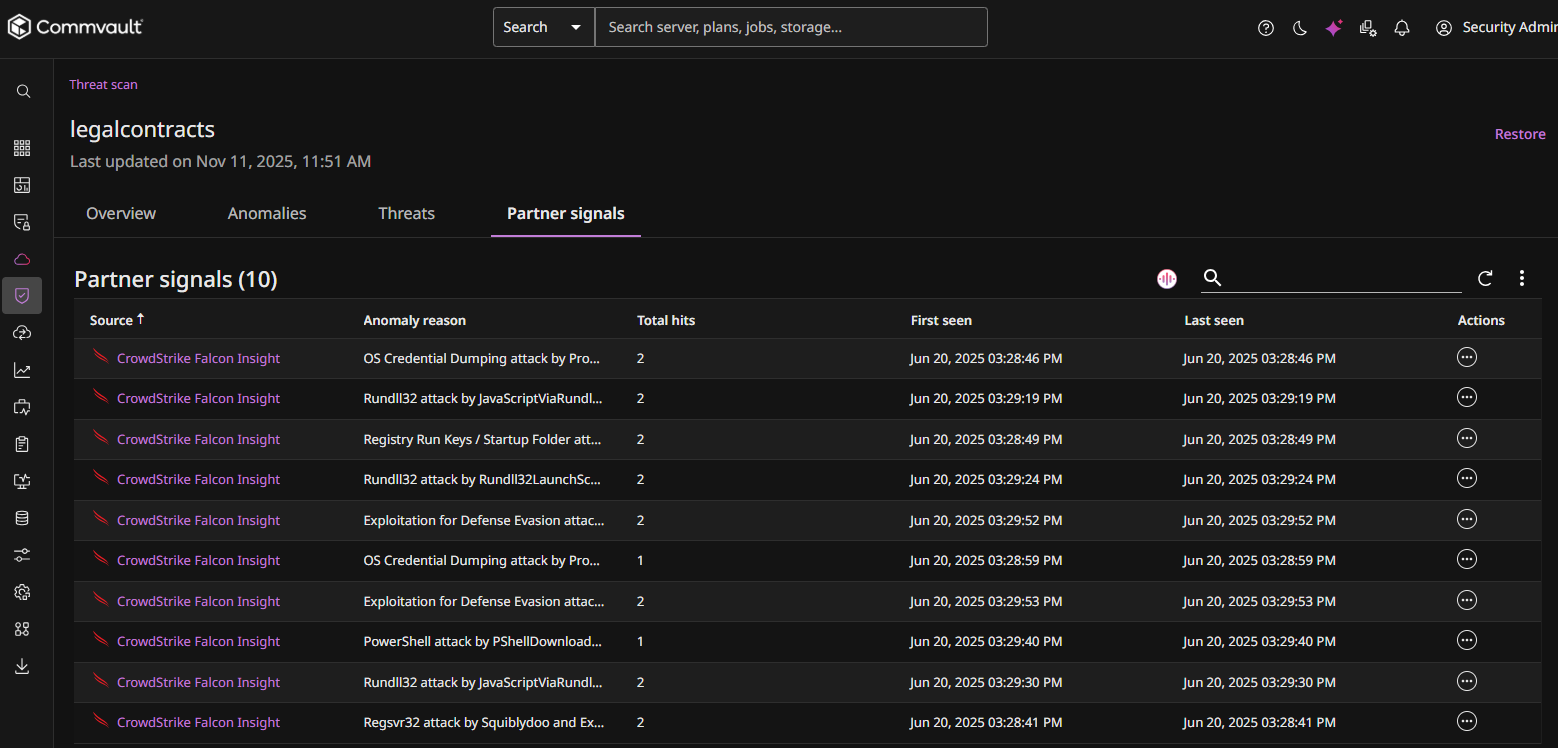Image resolution: width=1558 pixels, height=748 pixels.
Task: Toggle dark mode moon icon
Action: pos(1300,28)
